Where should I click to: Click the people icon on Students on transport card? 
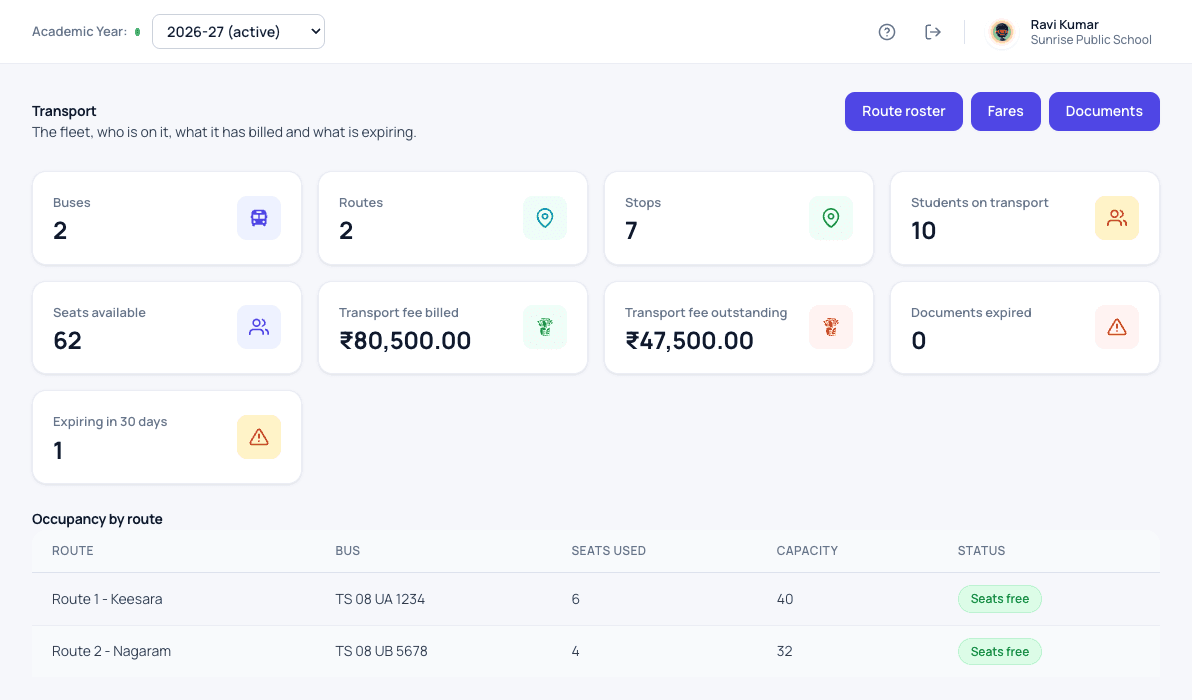coord(1117,218)
